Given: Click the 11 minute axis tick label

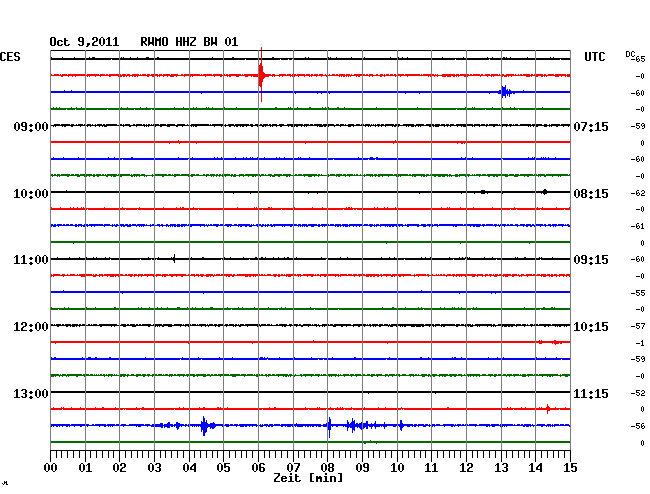Looking at the screenshot, I should [432, 468].
